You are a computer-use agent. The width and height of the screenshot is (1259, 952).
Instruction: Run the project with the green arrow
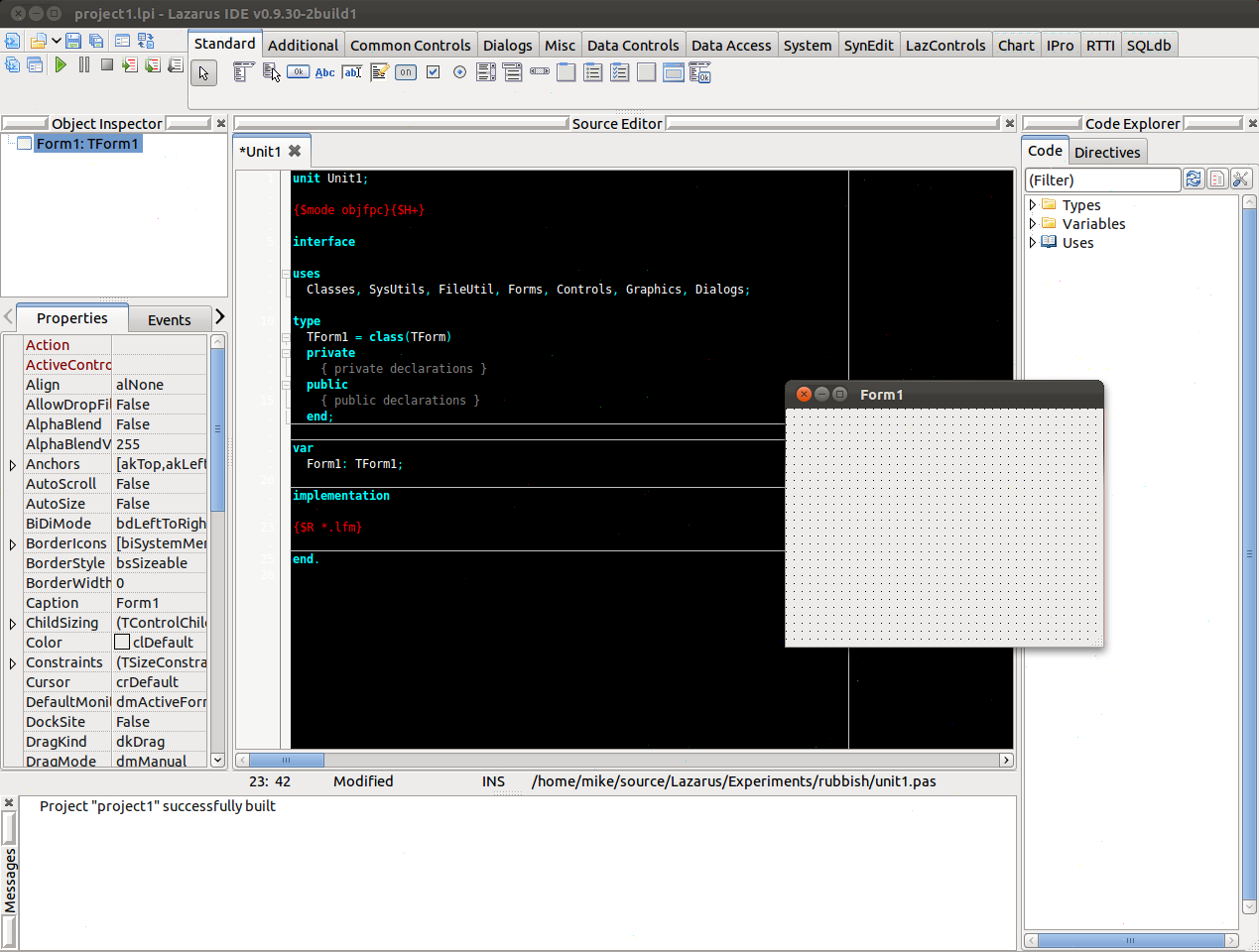coord(61,64)
